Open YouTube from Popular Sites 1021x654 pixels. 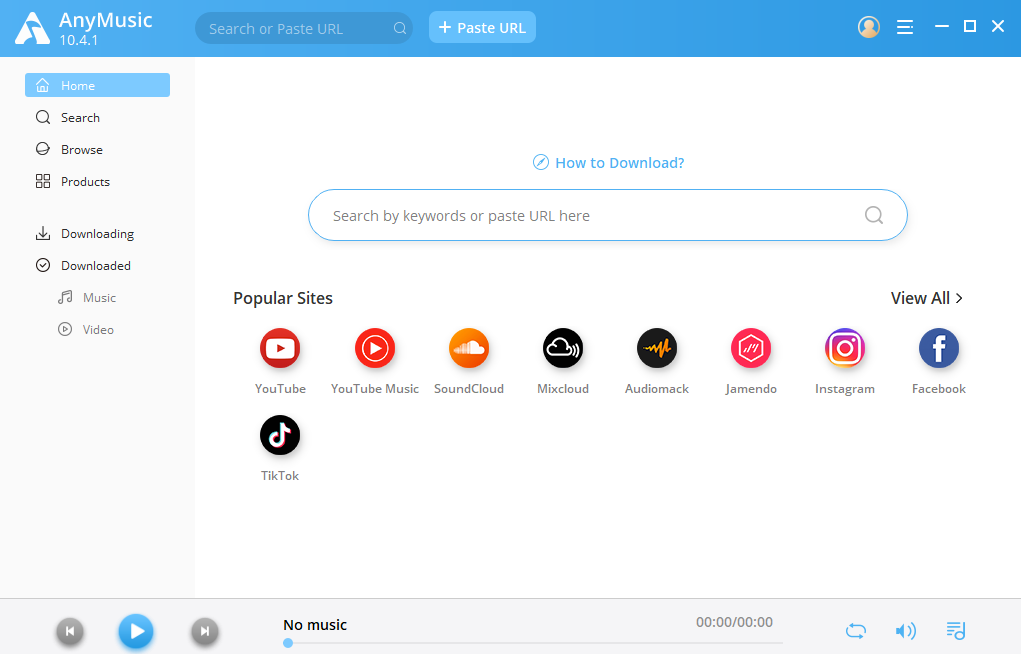pos(280,348)
